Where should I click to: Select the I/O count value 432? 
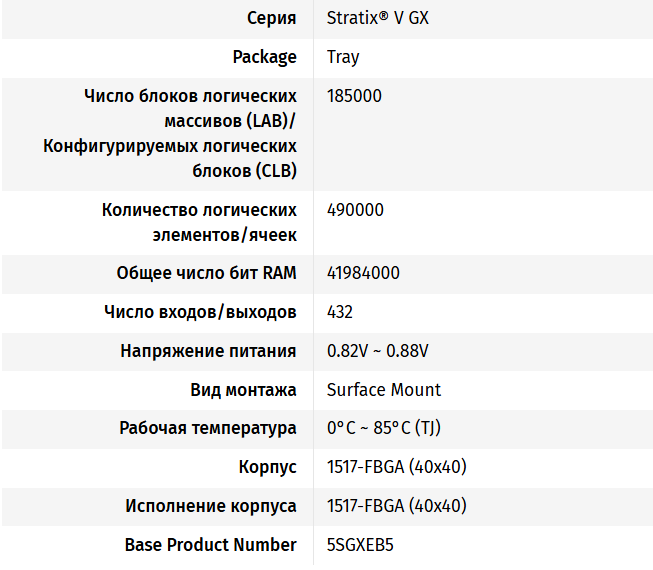340,312
